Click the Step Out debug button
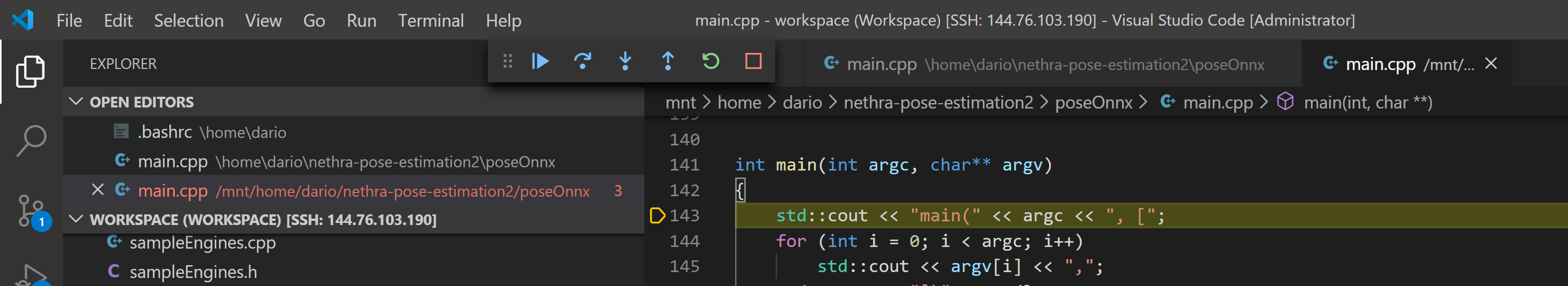 (x=668, y=61)
